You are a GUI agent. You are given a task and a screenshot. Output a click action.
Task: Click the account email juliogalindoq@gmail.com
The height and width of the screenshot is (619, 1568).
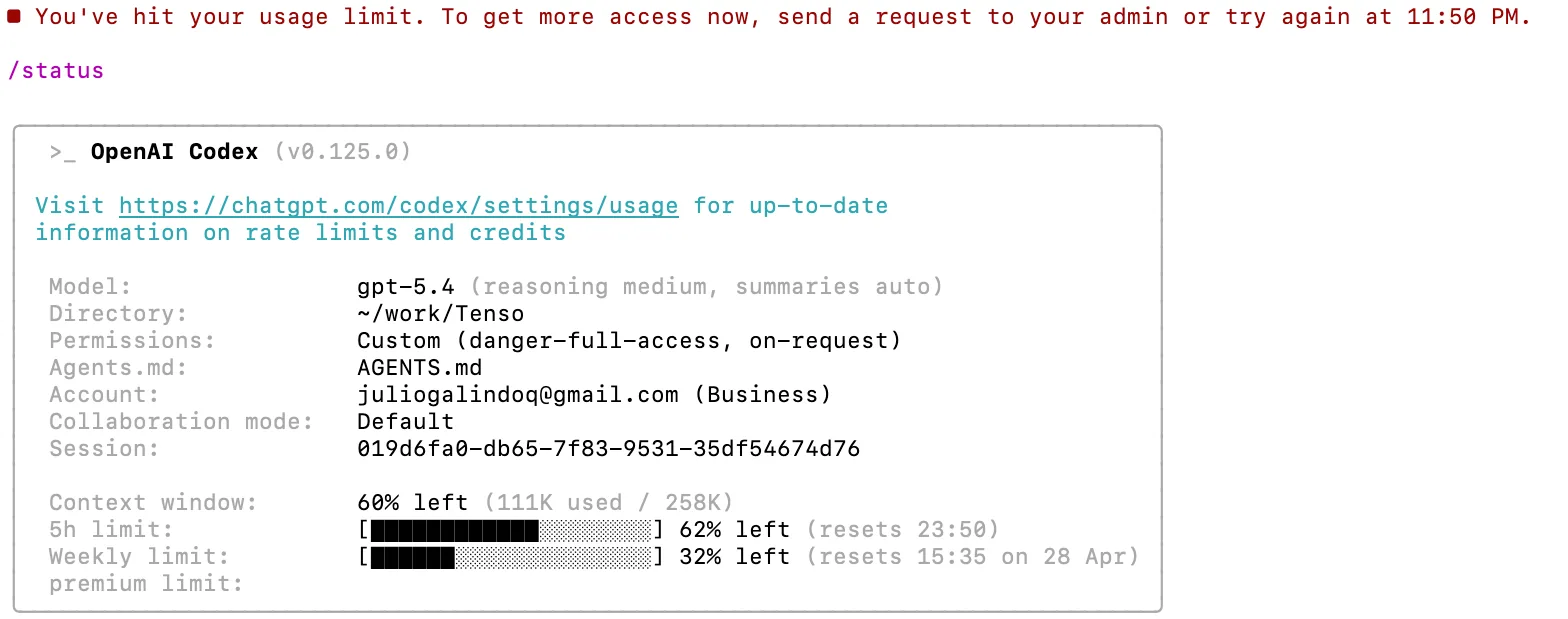518,395
